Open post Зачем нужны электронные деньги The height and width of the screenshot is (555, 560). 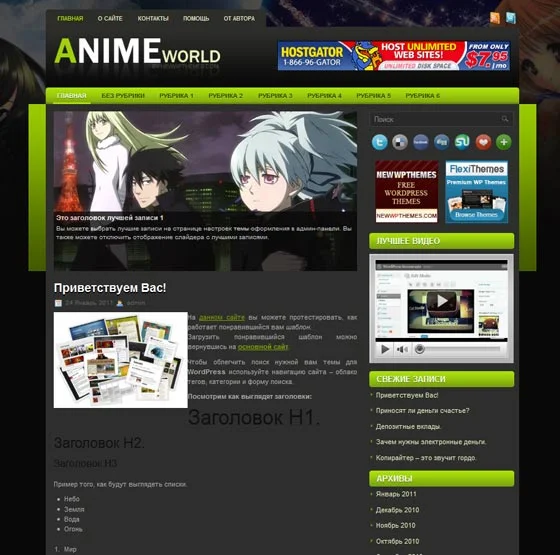tap(431, 442)
